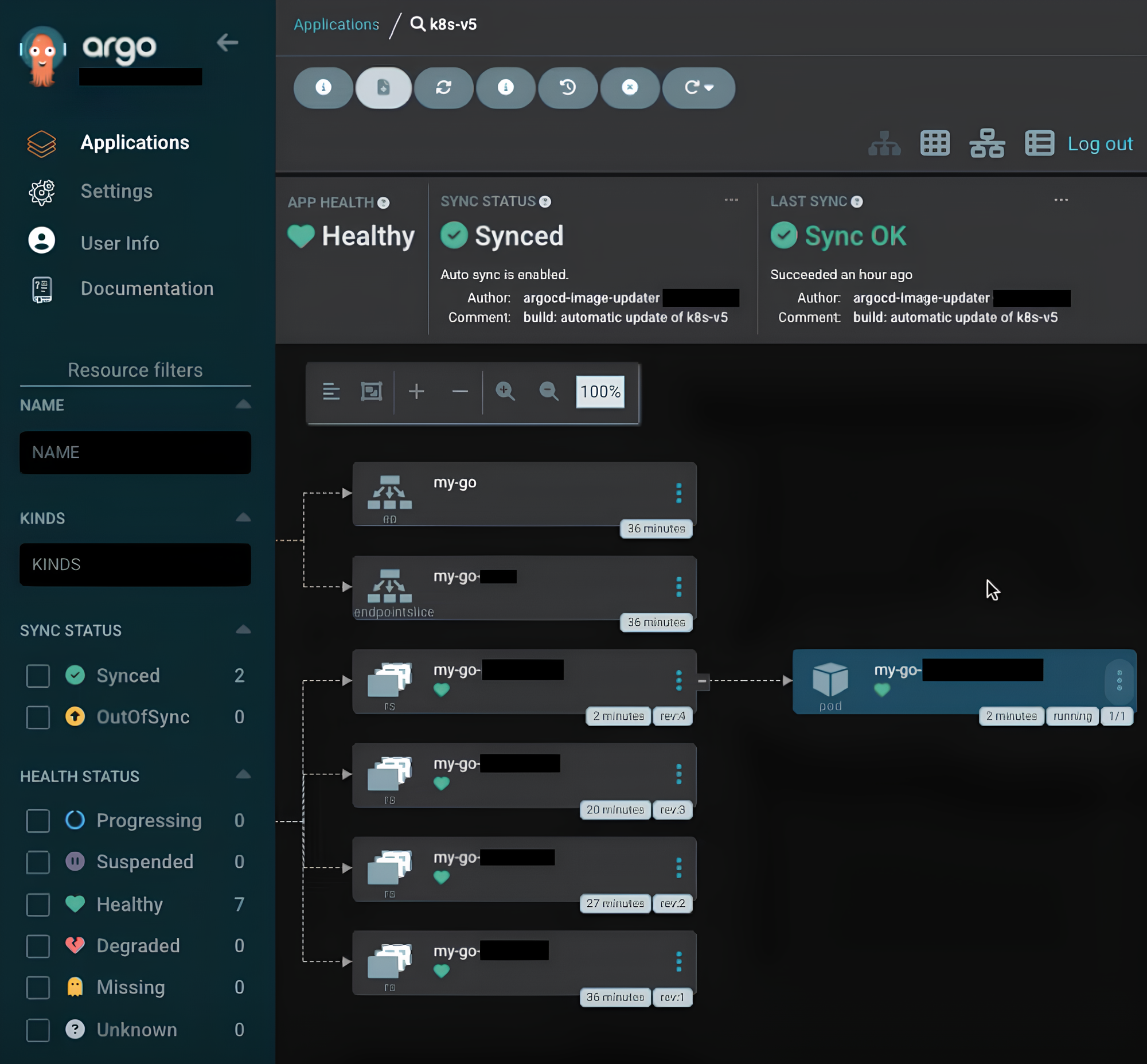Collapse the SYNC STATUS filter section
This screenshot has height=1064, width=1147.
pyautogui.click(x=243, y=630)
